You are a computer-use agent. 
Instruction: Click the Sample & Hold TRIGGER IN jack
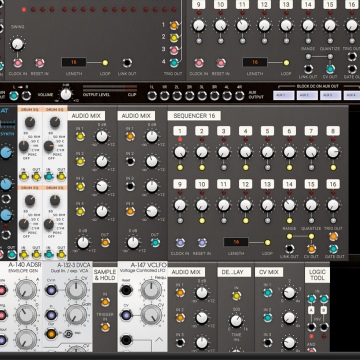click(x=105, y=327)
